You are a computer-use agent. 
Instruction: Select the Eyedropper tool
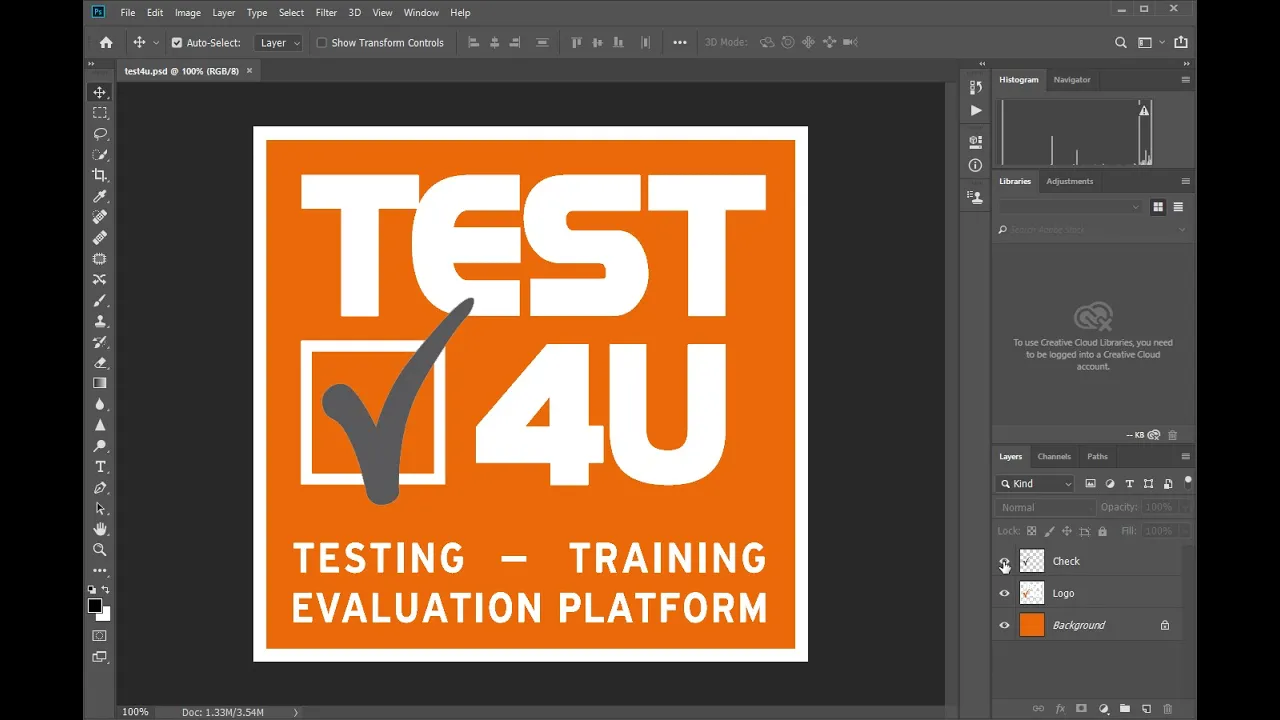100,196
